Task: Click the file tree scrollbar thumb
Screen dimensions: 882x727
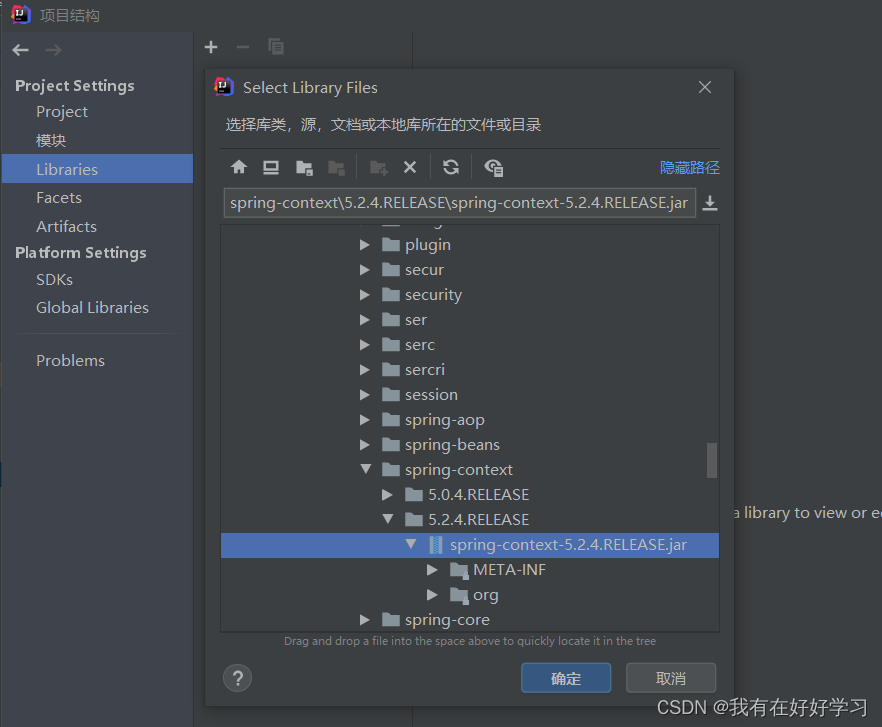Action: tap(712, 460)
